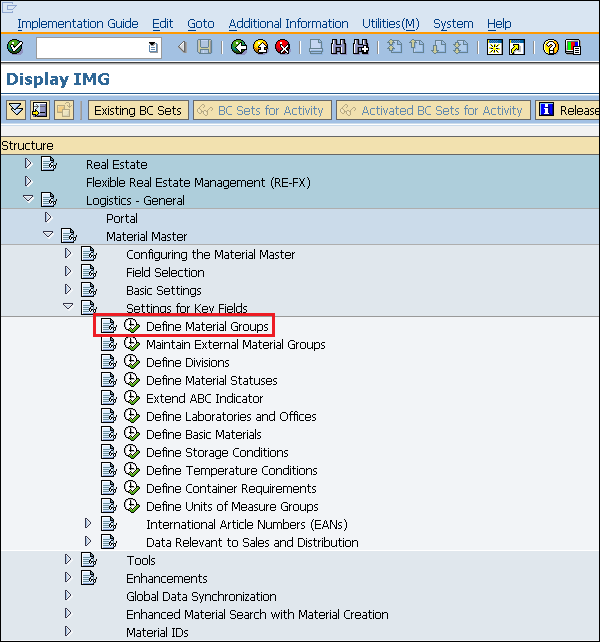
Task: Click the green Back arrow icon
Action: coord(239,47)
